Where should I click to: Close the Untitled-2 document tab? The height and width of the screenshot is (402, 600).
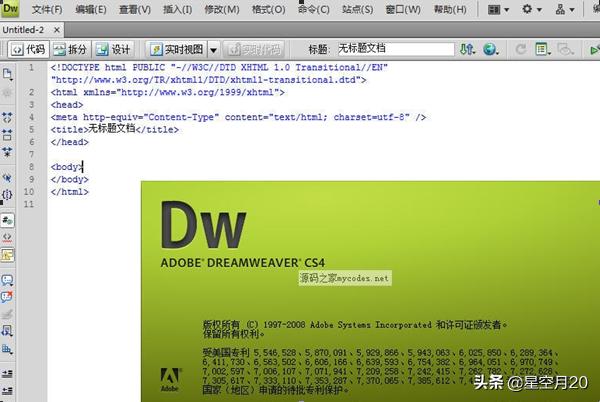pyautogui.click(x=57, y=30)
